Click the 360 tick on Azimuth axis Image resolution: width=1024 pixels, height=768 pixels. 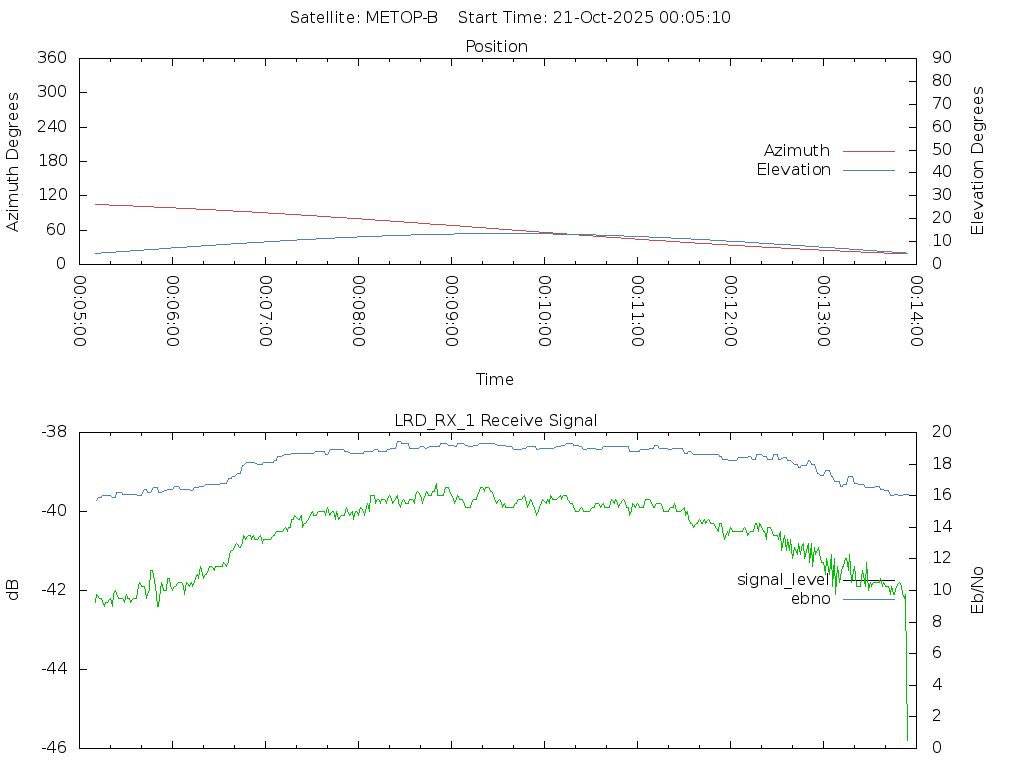click(50, 58)
